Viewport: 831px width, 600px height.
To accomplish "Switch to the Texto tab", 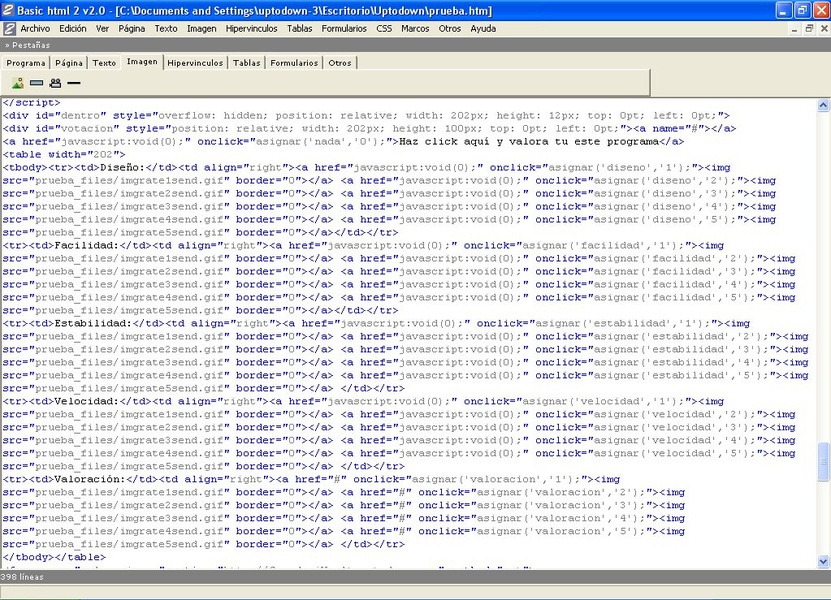I will [x=104, y=63].
